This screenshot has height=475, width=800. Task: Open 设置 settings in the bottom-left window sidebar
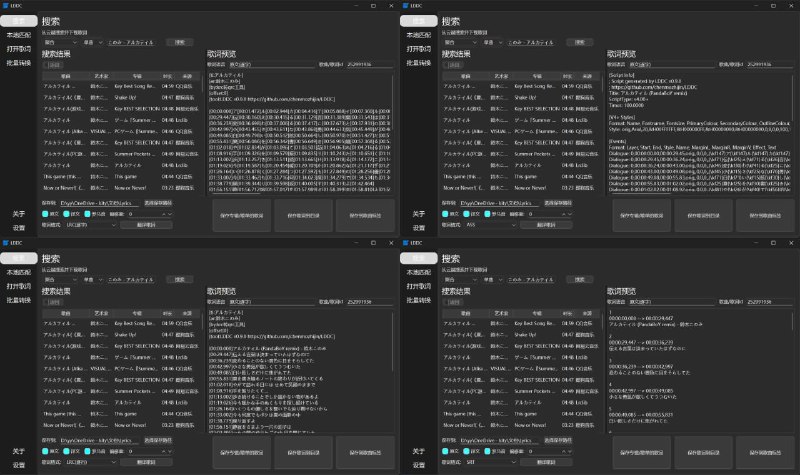point(19,464)
